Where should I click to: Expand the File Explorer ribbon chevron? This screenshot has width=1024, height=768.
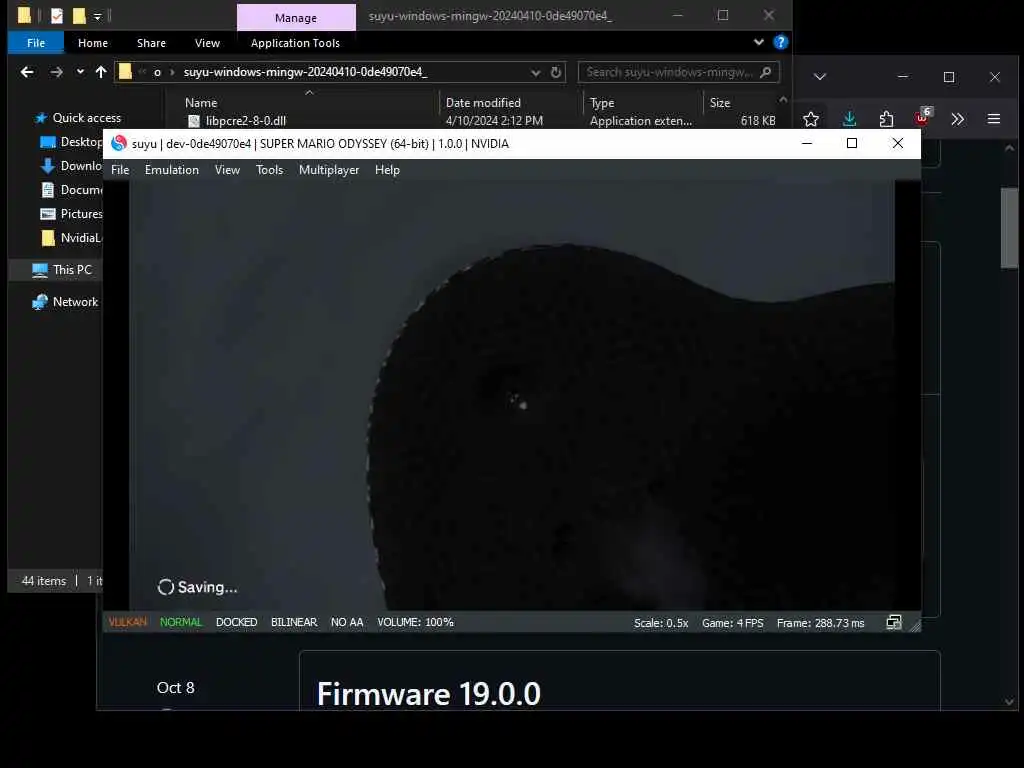coord(758,42)
